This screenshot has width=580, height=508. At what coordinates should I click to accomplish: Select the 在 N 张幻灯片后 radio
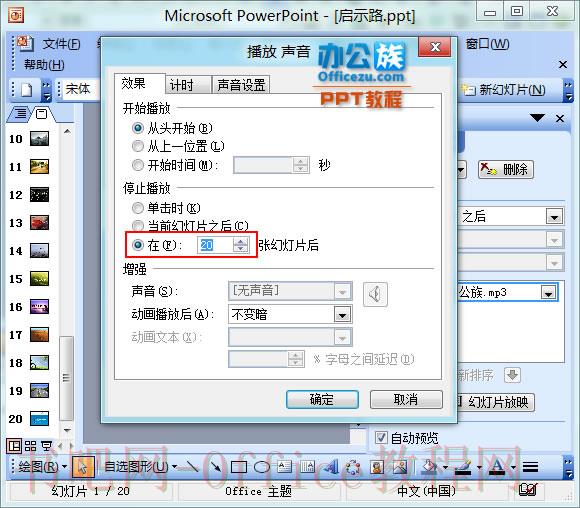[138, 245]
